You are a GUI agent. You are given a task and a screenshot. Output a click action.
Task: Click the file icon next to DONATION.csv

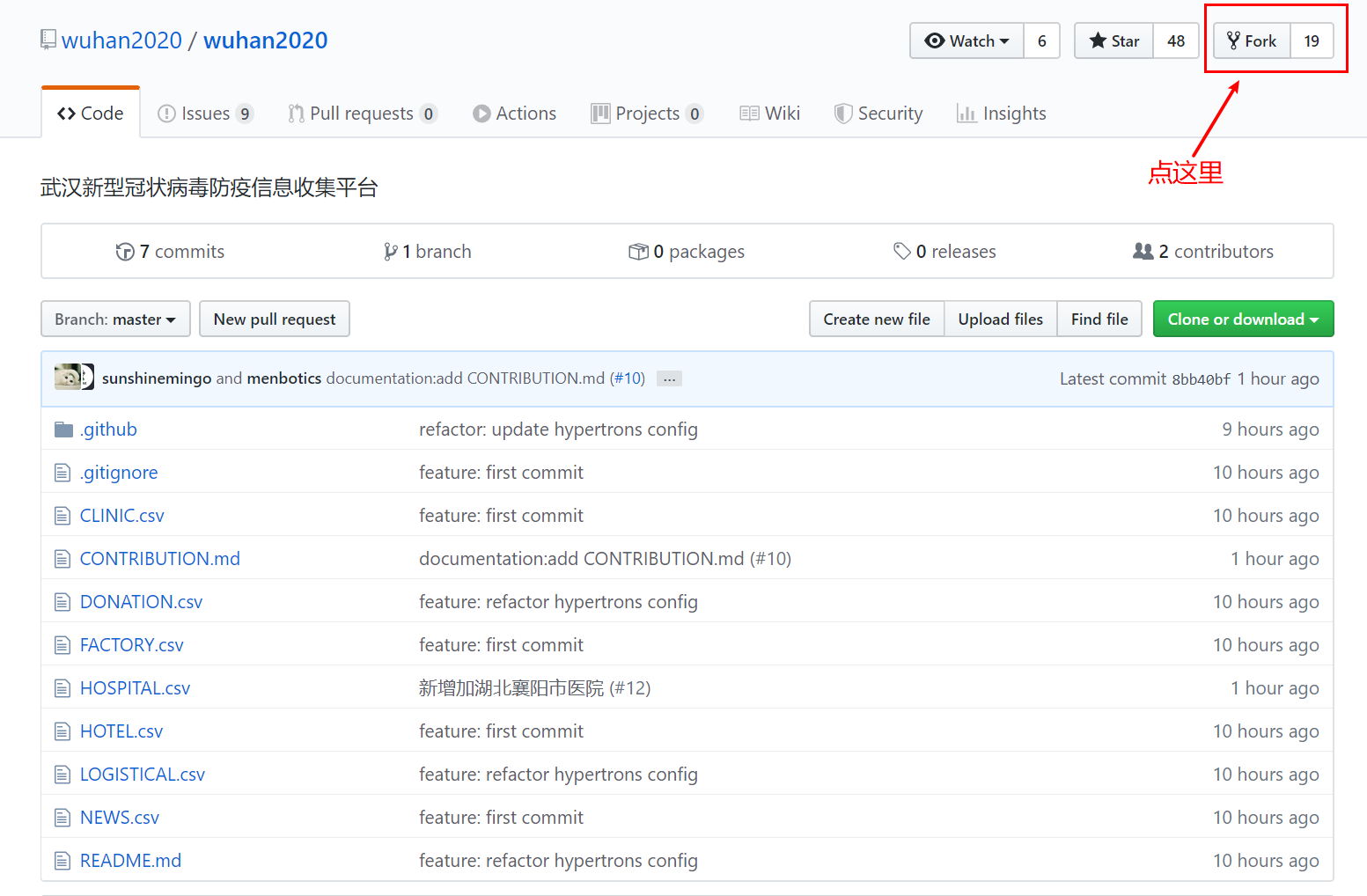click(x=62, y=602)
